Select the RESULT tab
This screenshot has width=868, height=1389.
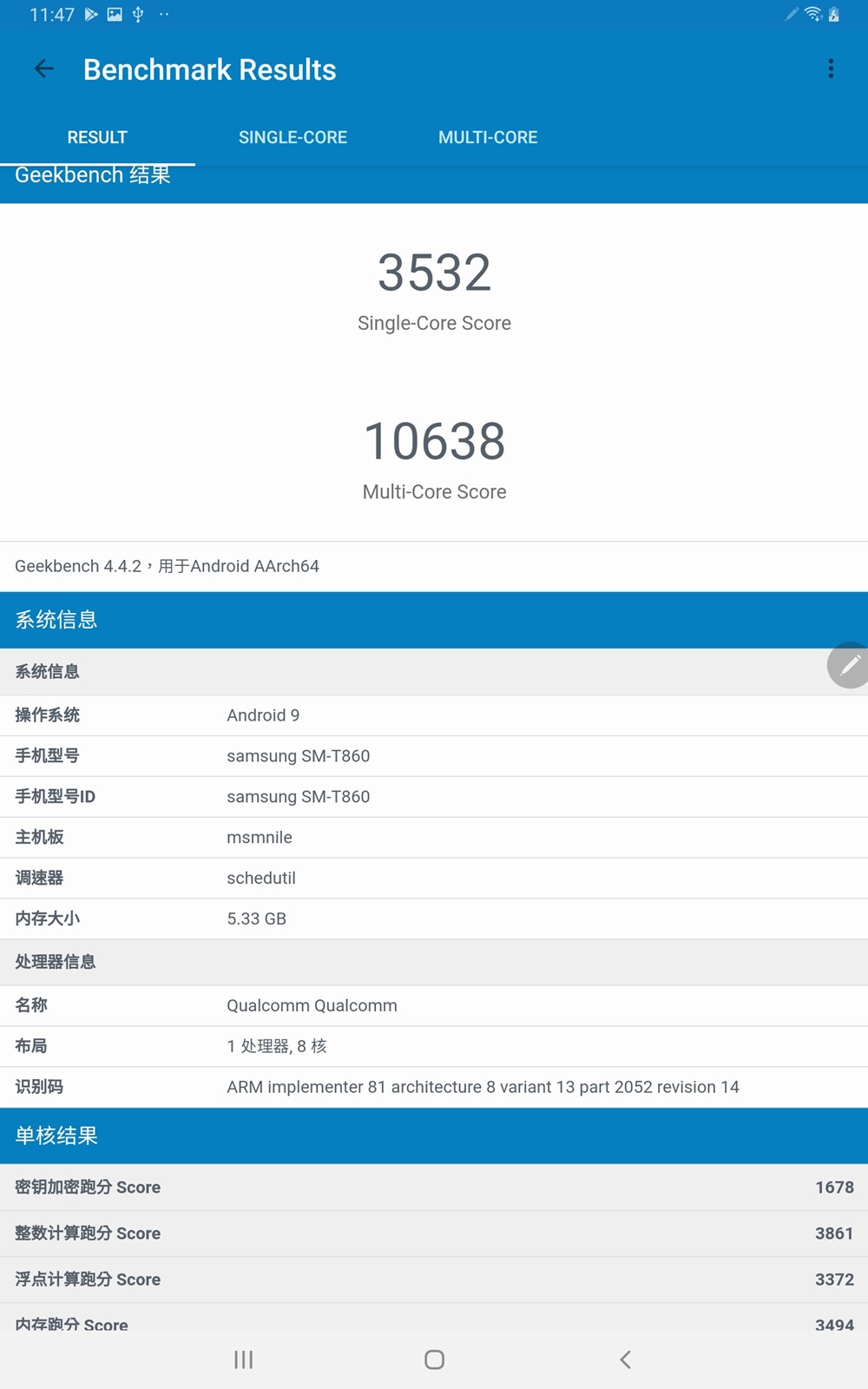97,137
